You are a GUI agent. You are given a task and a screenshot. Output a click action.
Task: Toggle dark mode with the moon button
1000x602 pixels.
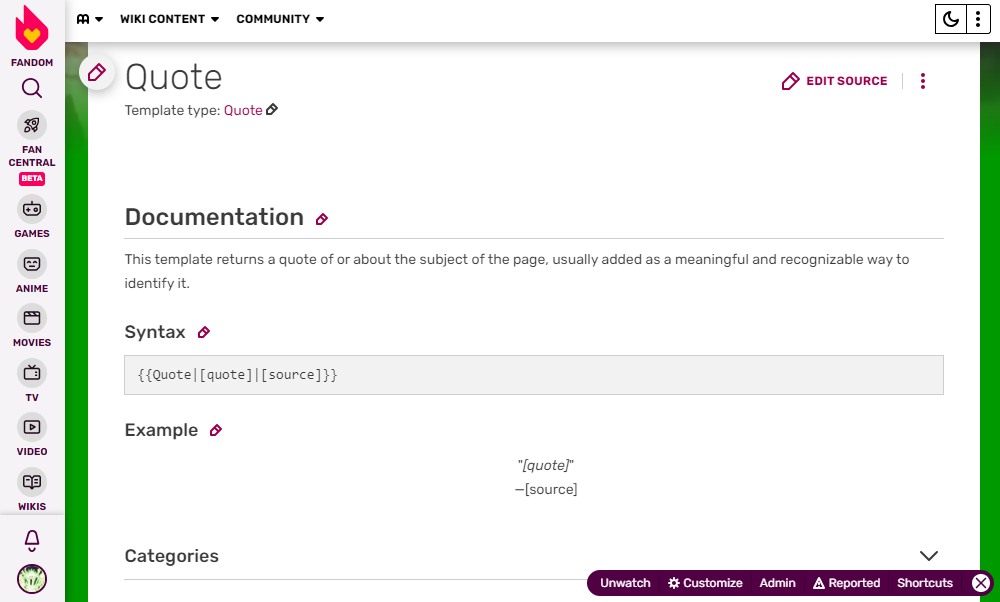pos(950,19)
